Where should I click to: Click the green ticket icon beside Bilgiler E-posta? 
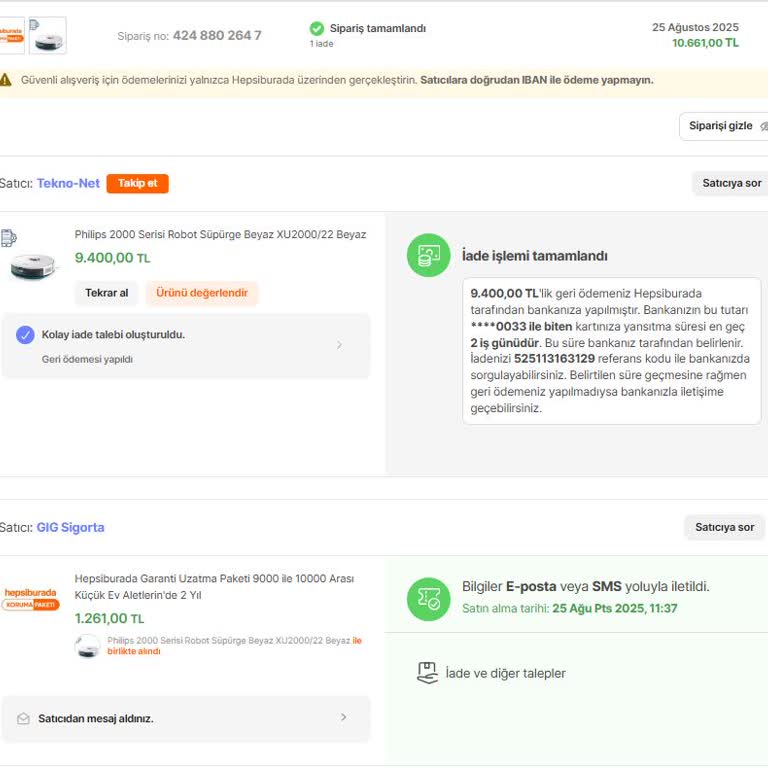429,600
